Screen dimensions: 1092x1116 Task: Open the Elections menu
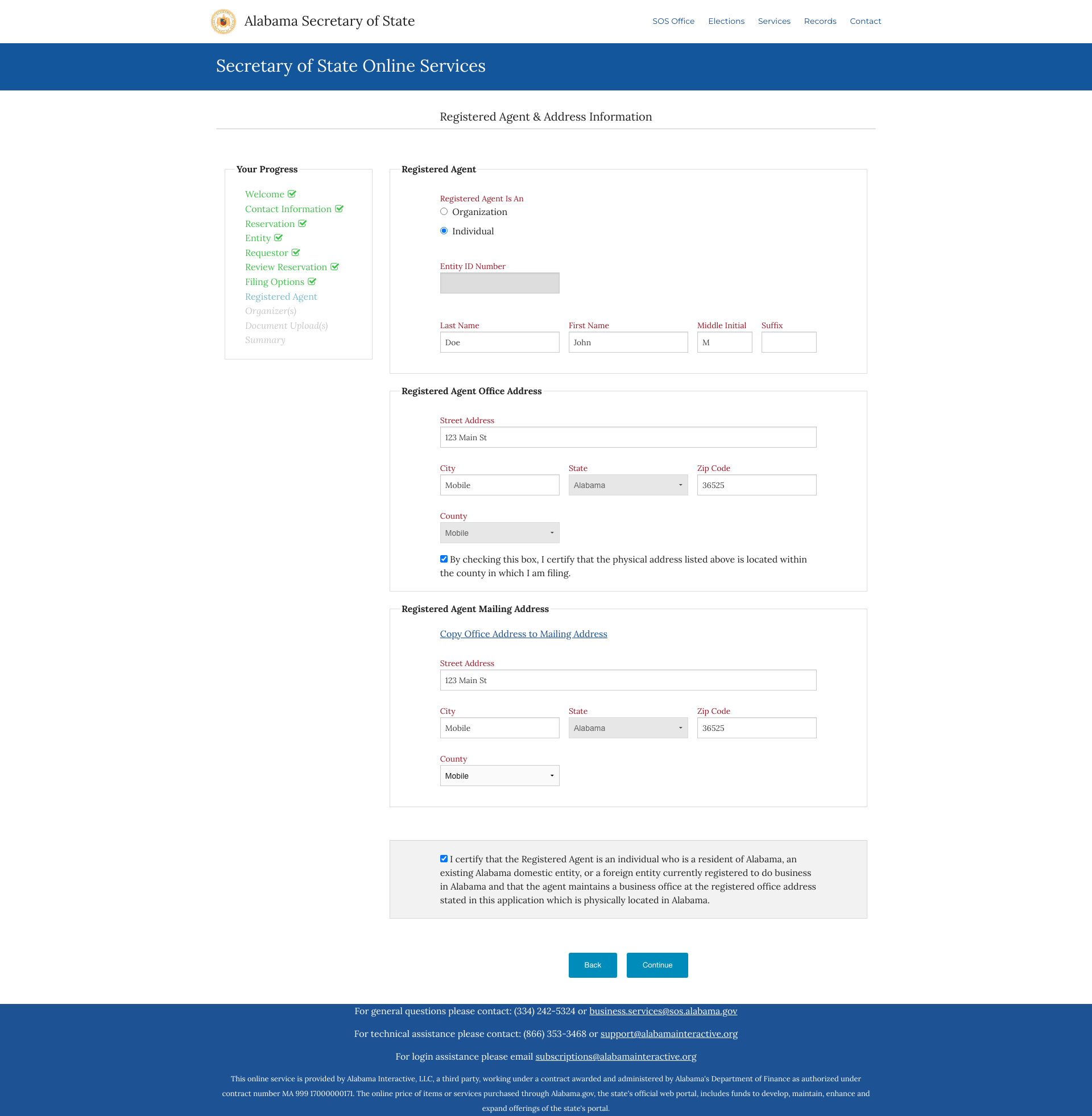click(x=726, y=21)
